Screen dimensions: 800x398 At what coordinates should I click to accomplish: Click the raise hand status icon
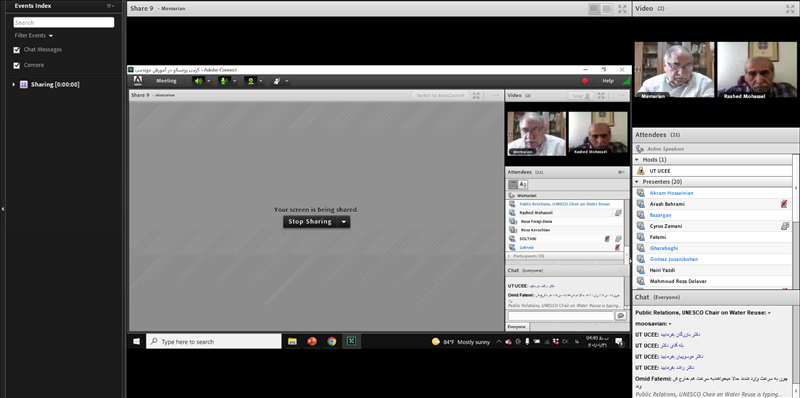point(277,81)
